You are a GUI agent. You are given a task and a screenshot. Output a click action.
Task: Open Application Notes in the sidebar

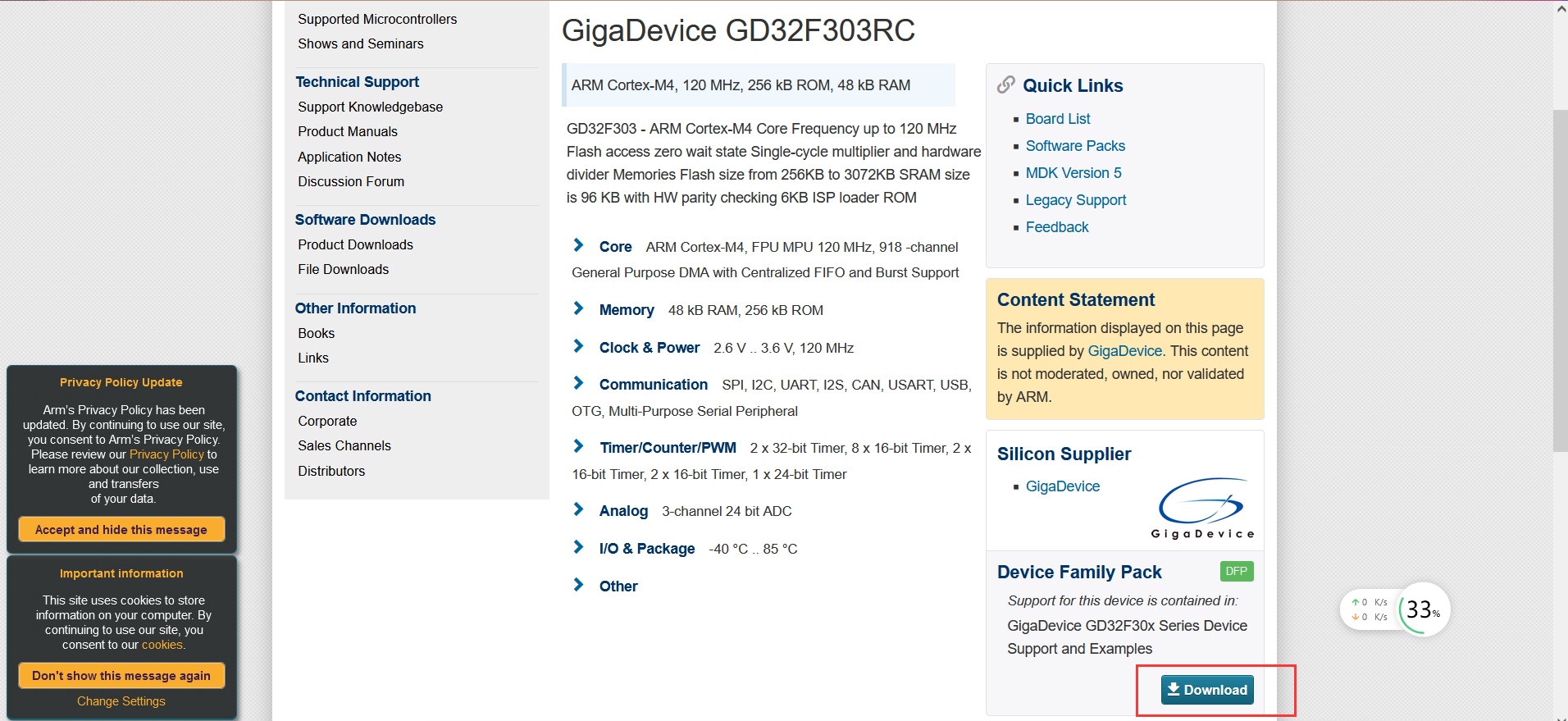click(349, 157)
